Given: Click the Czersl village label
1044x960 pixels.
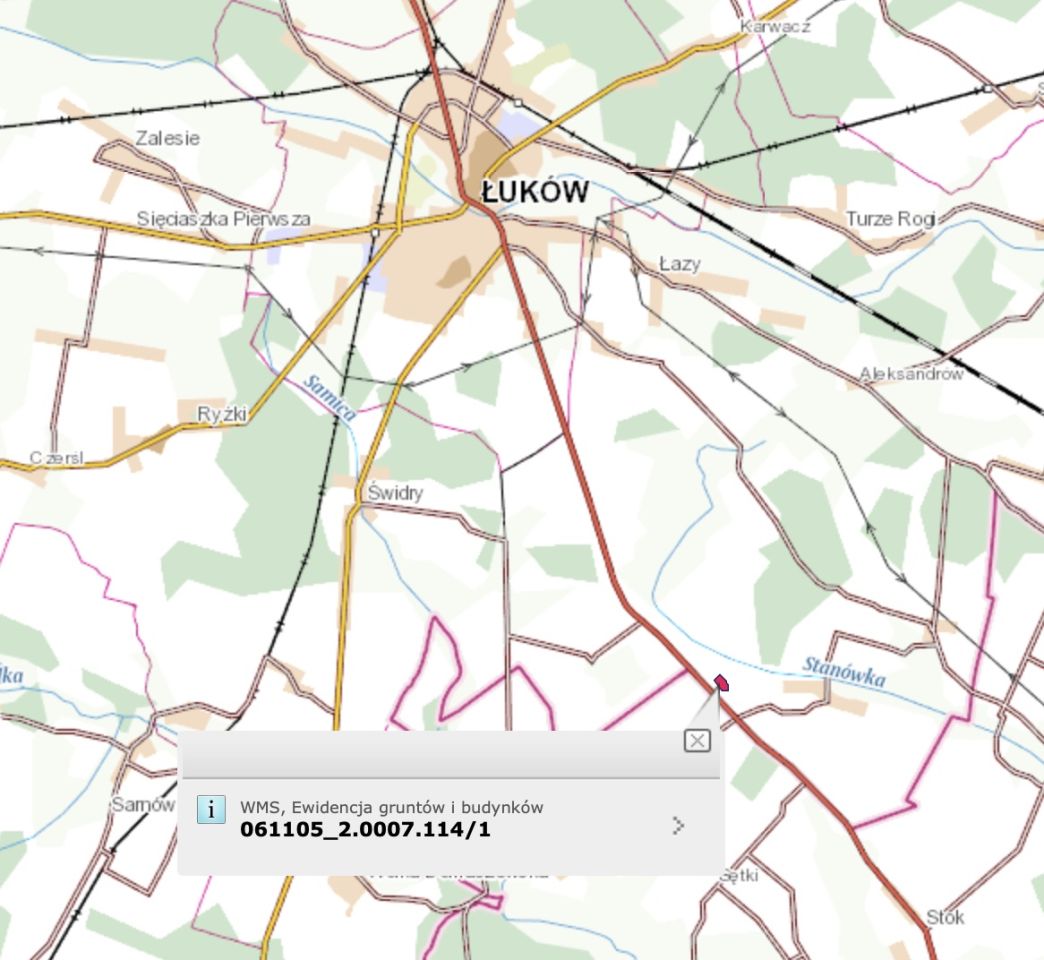Looking at the screenshot, I should coord(57,457).
